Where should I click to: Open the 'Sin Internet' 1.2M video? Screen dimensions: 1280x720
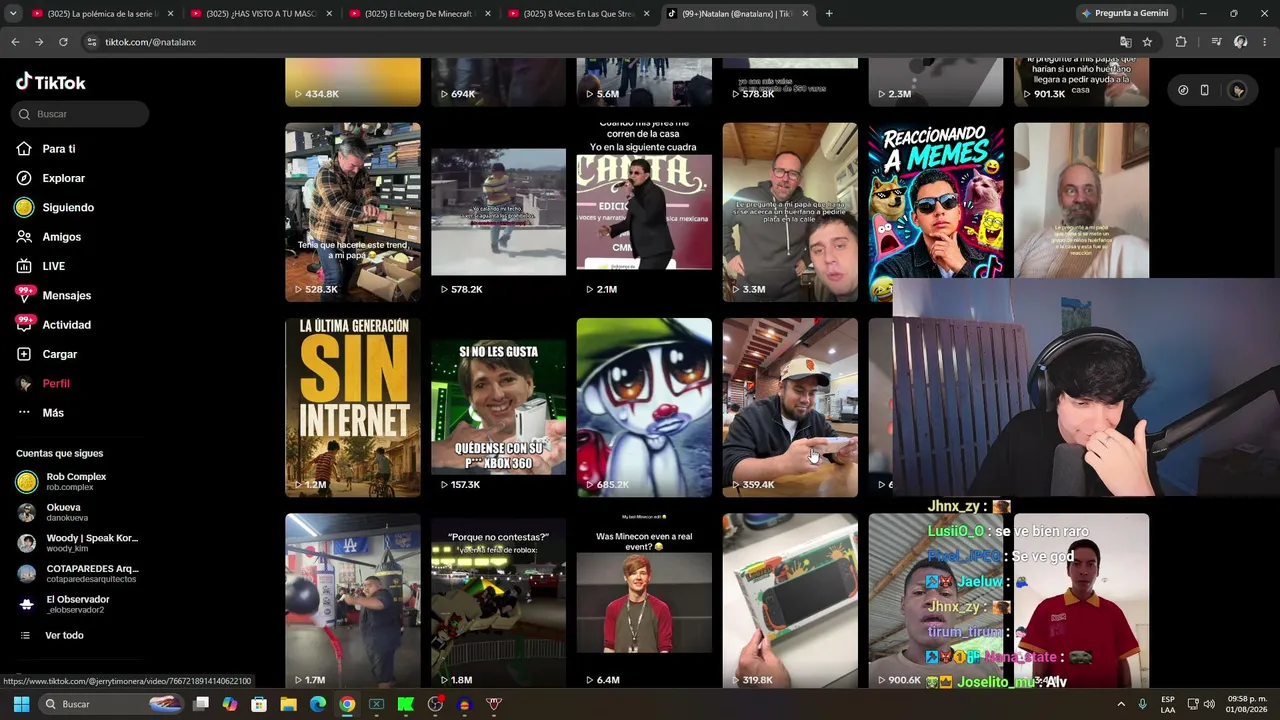(x=353, y=407)
